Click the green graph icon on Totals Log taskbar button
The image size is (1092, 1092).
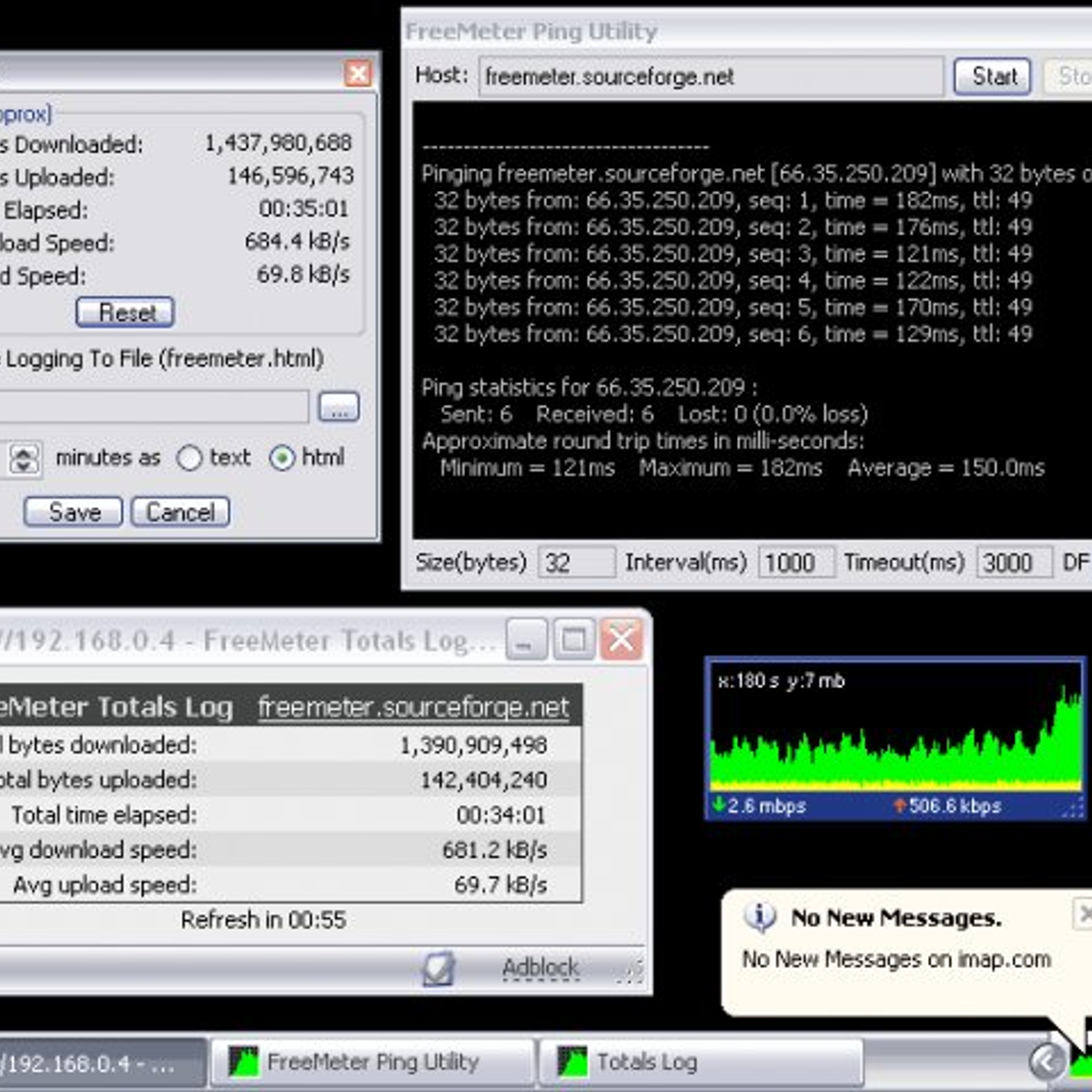(571, 1060)
